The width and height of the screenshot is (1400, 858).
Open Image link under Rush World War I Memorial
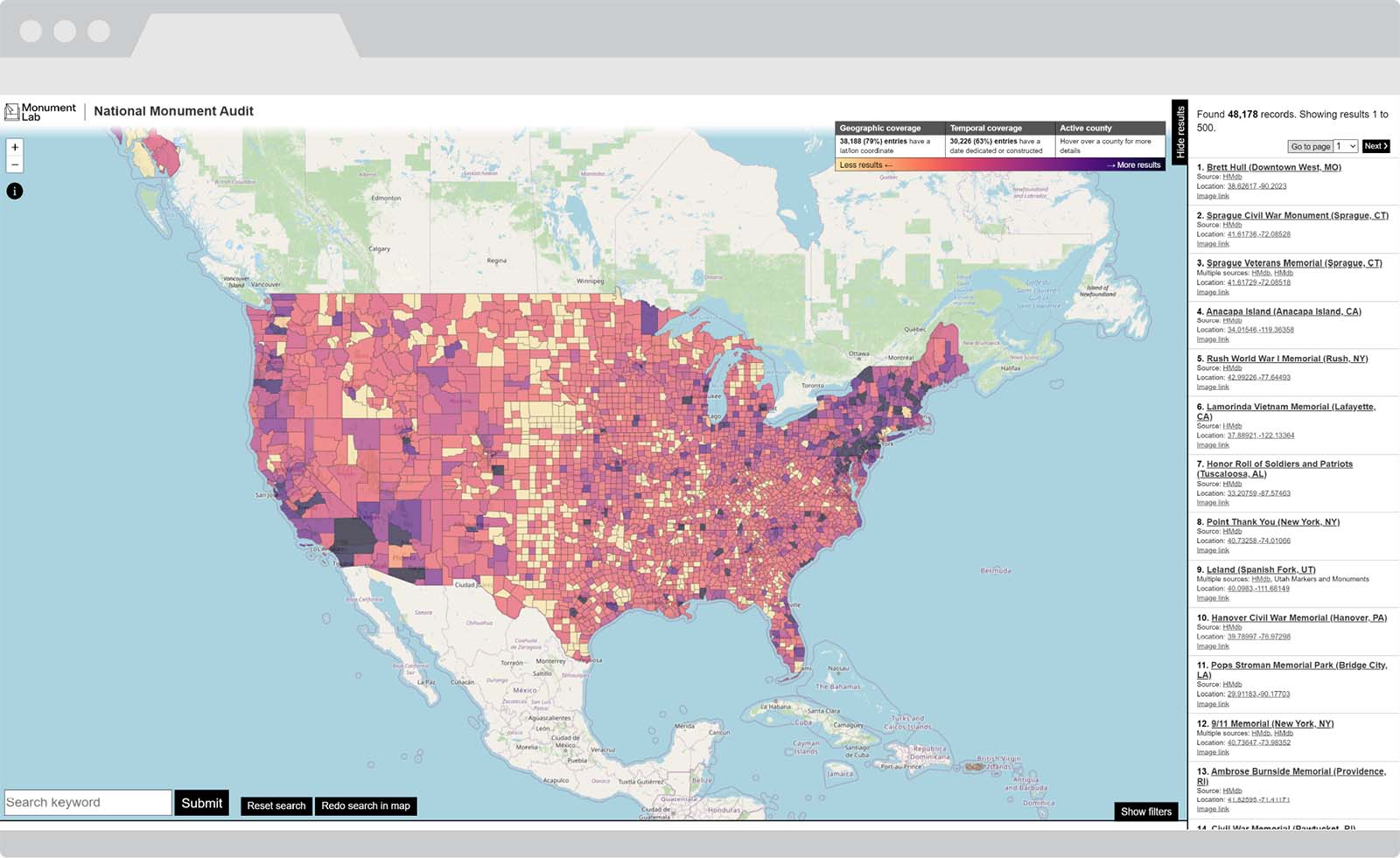pyautogui.click(x=1213, y=387)
